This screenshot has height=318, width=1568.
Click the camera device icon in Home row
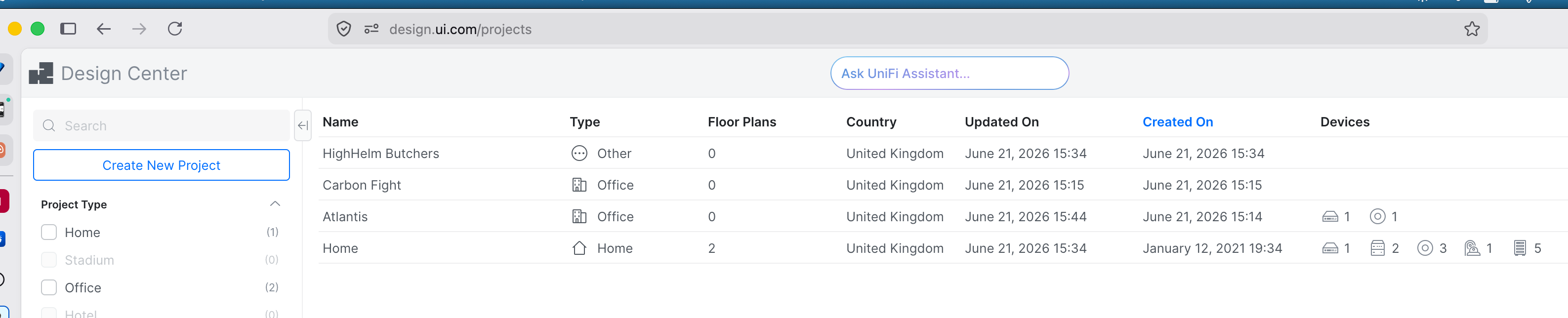1472,248
